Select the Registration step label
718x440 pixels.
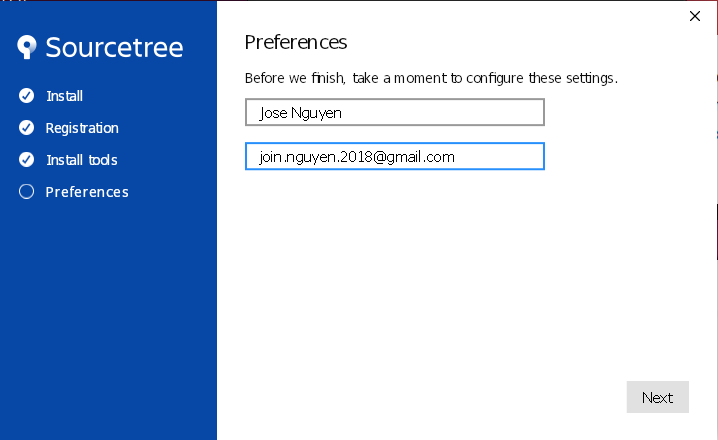click(82, 128)
